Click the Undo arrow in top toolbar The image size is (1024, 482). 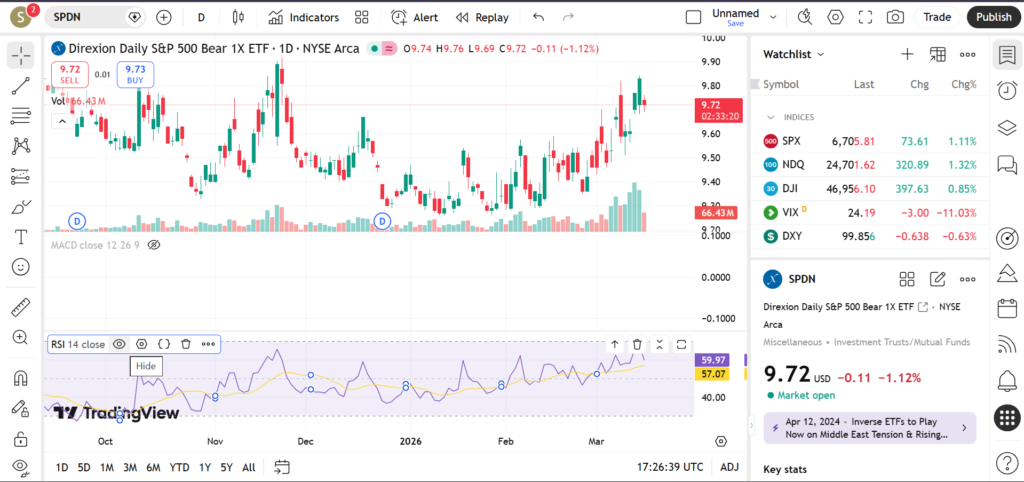[x=539, y=17]
